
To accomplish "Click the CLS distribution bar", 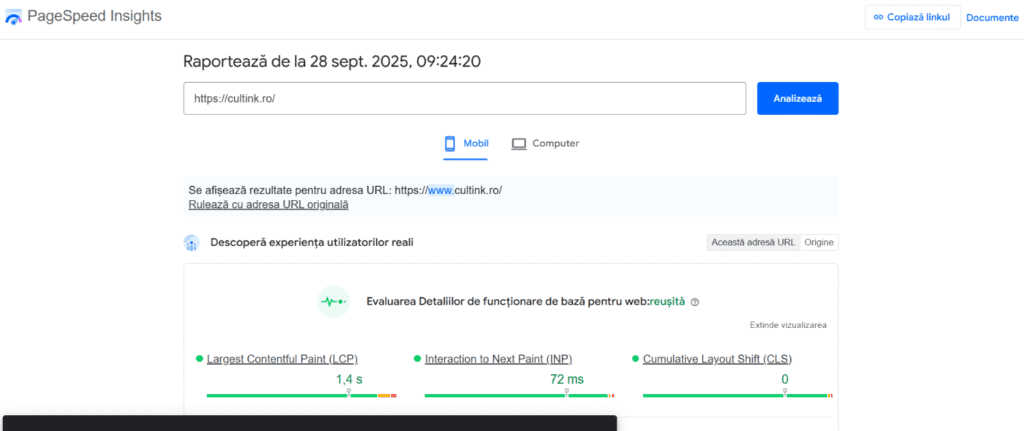I will click(738, 395).
